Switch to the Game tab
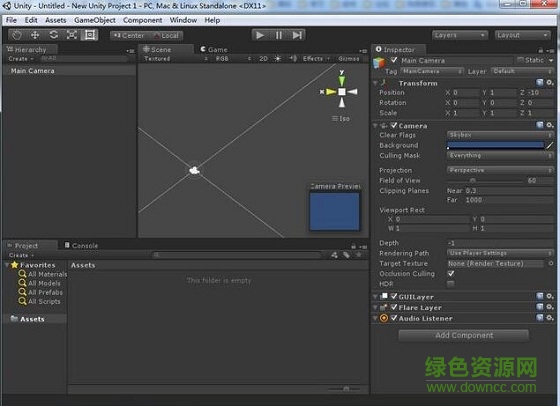560x406 pixels. (214, 49)
